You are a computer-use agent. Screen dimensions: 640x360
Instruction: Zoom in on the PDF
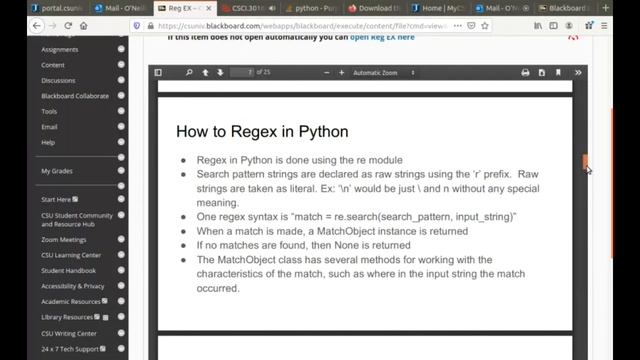click(x=342, y=73)
